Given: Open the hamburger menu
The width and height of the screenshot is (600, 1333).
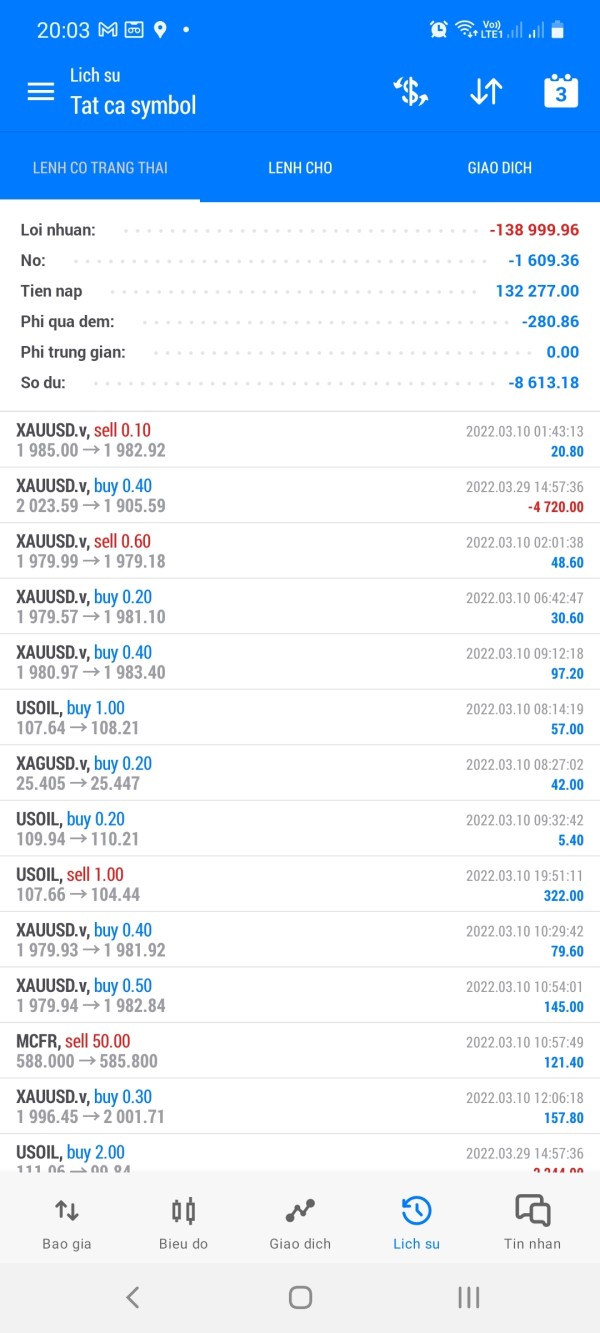Looking at the screenshot, I should point(41,92).
